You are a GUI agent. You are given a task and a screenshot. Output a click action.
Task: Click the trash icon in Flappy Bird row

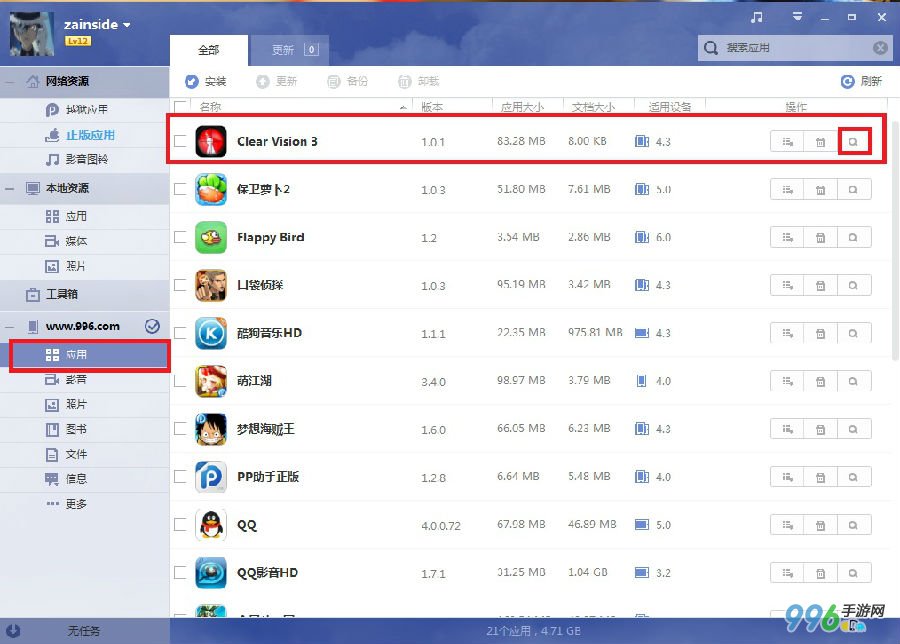pos(820,237)
